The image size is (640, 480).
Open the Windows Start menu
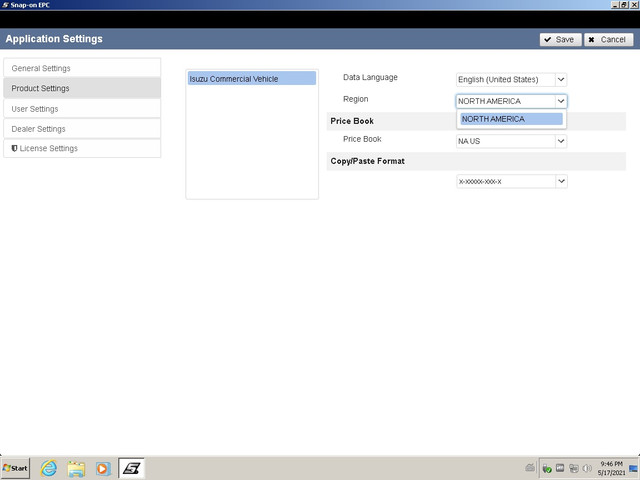click(x=15, y=468)
